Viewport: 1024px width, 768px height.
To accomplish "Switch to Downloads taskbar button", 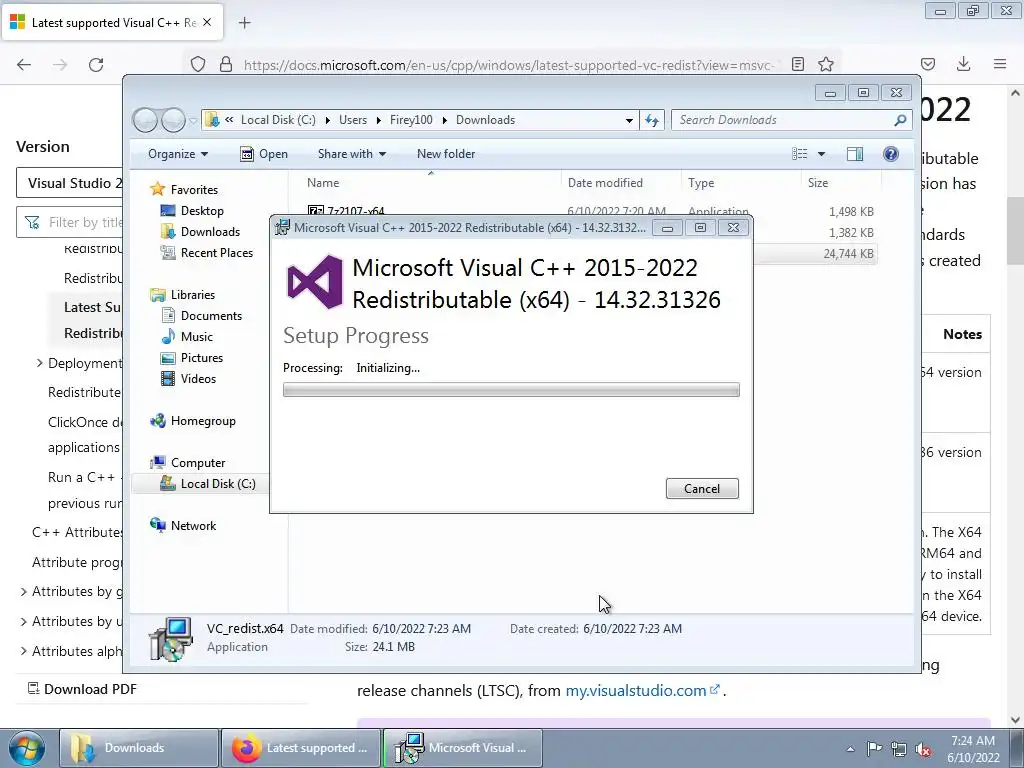I will tap(139, 748).
